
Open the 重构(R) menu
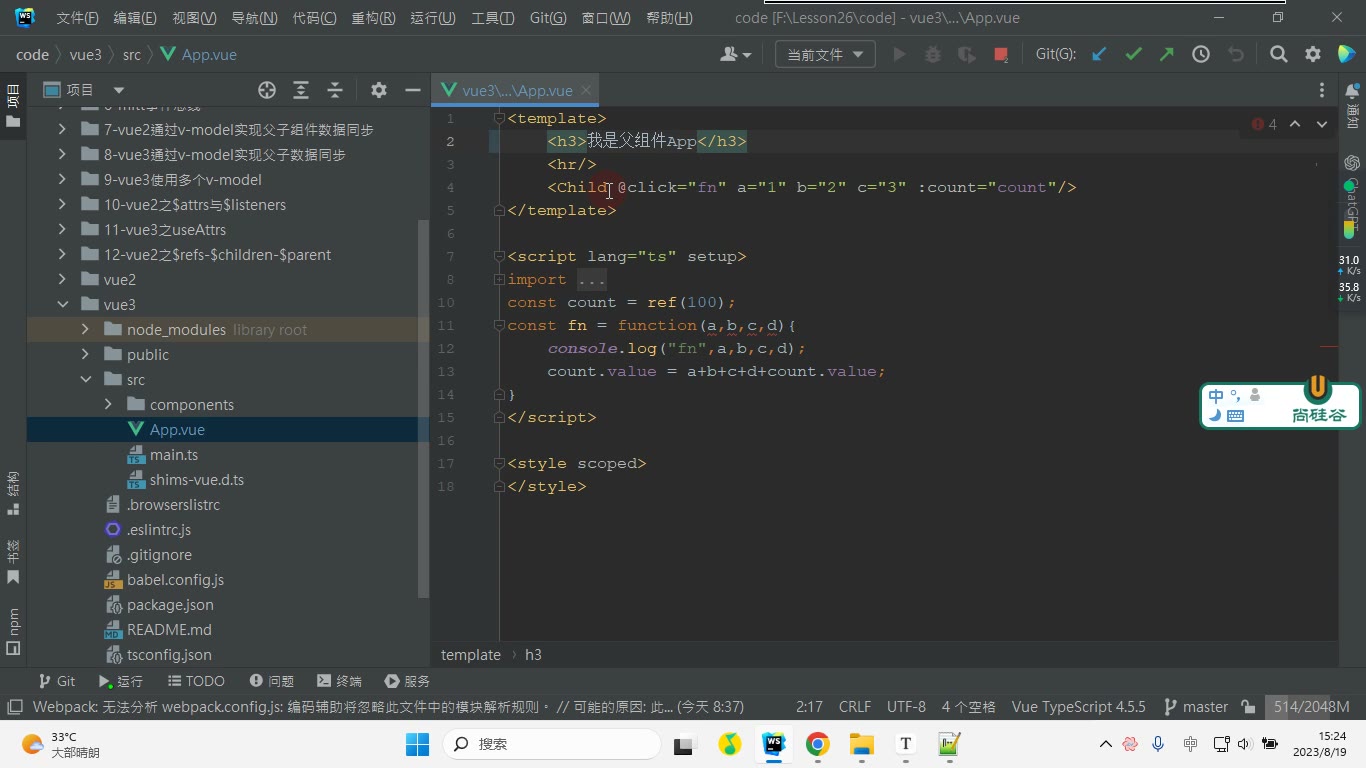(373, 18)
